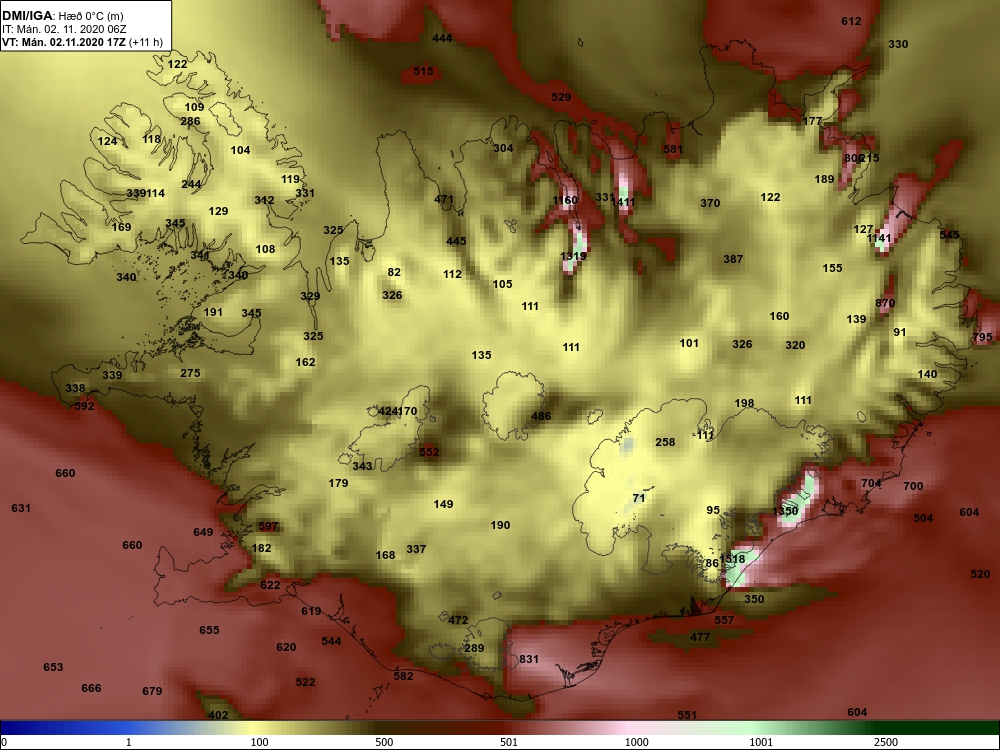Click the 472 map value

click(458, 621)
